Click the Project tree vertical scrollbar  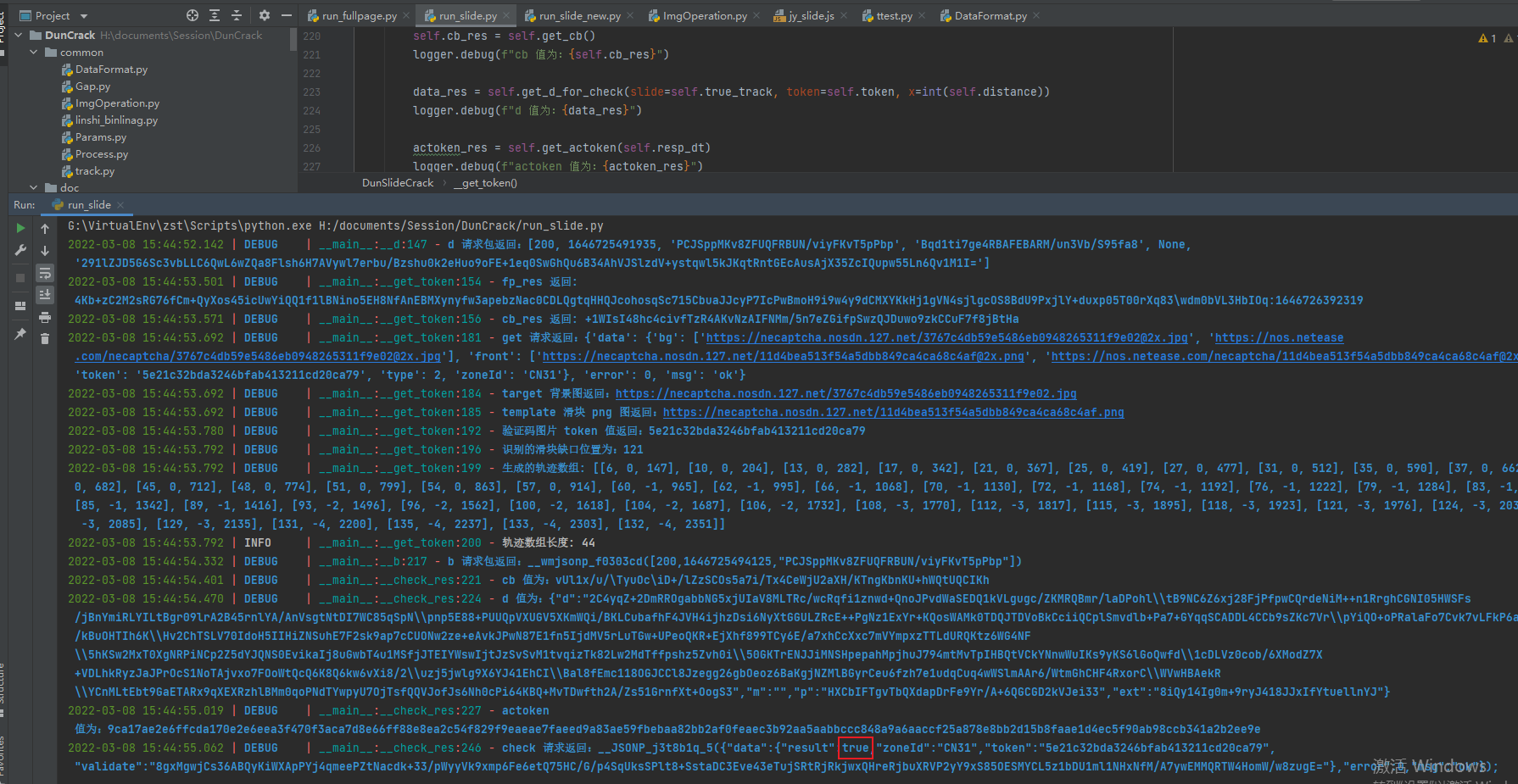293,40
